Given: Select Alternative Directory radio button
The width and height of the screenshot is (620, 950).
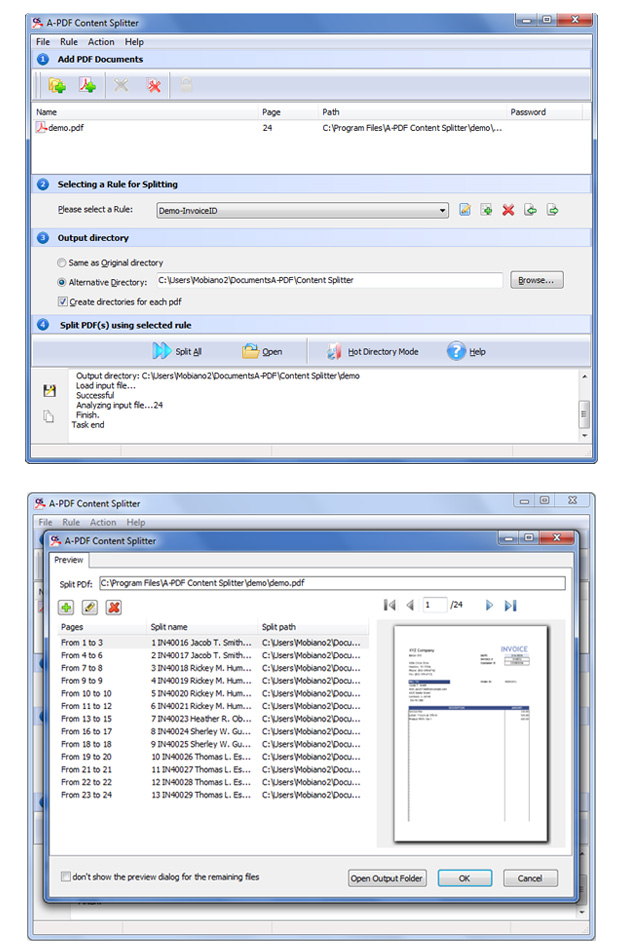Looking at the screenshot, I should [x=62, y=282].
